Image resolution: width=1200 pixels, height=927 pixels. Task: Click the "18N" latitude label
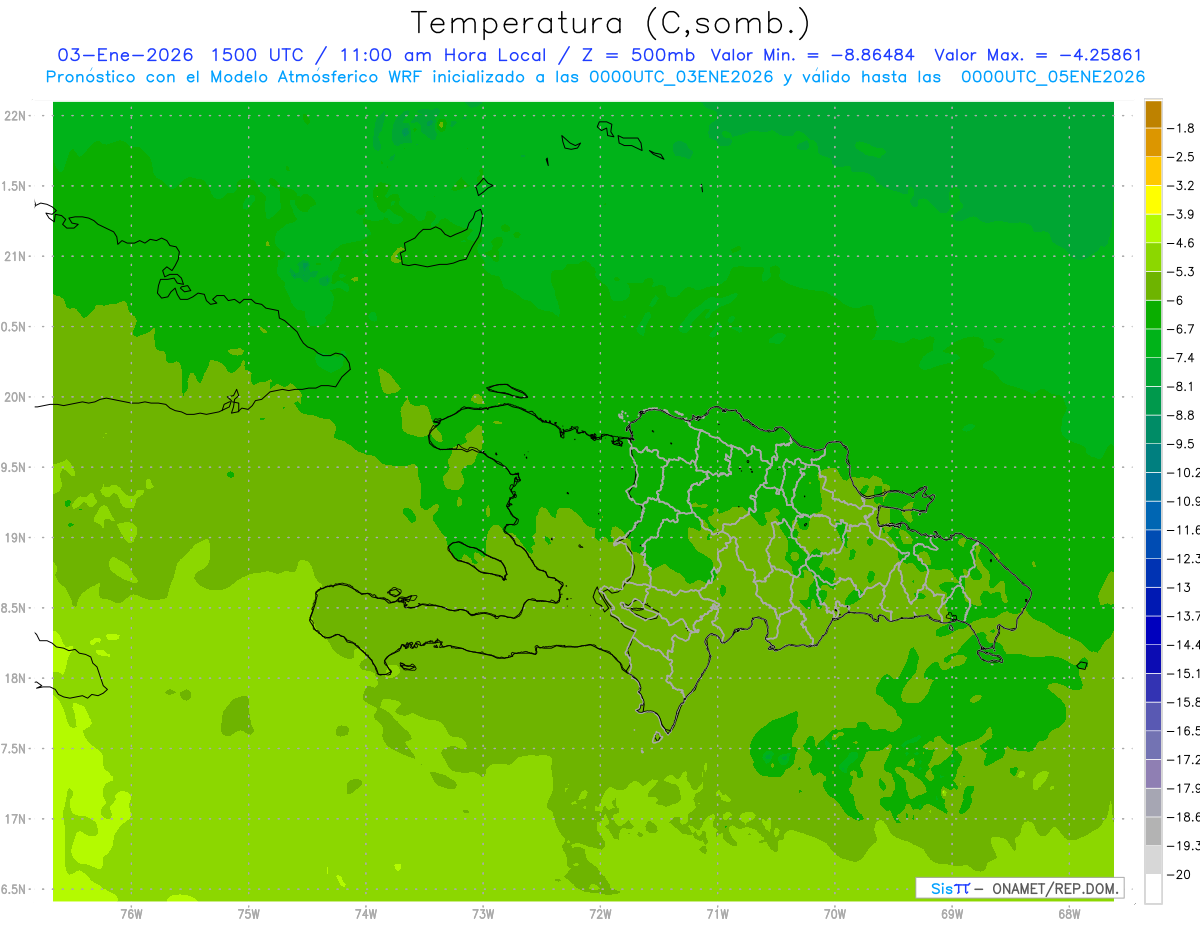[x=15, y=679]
